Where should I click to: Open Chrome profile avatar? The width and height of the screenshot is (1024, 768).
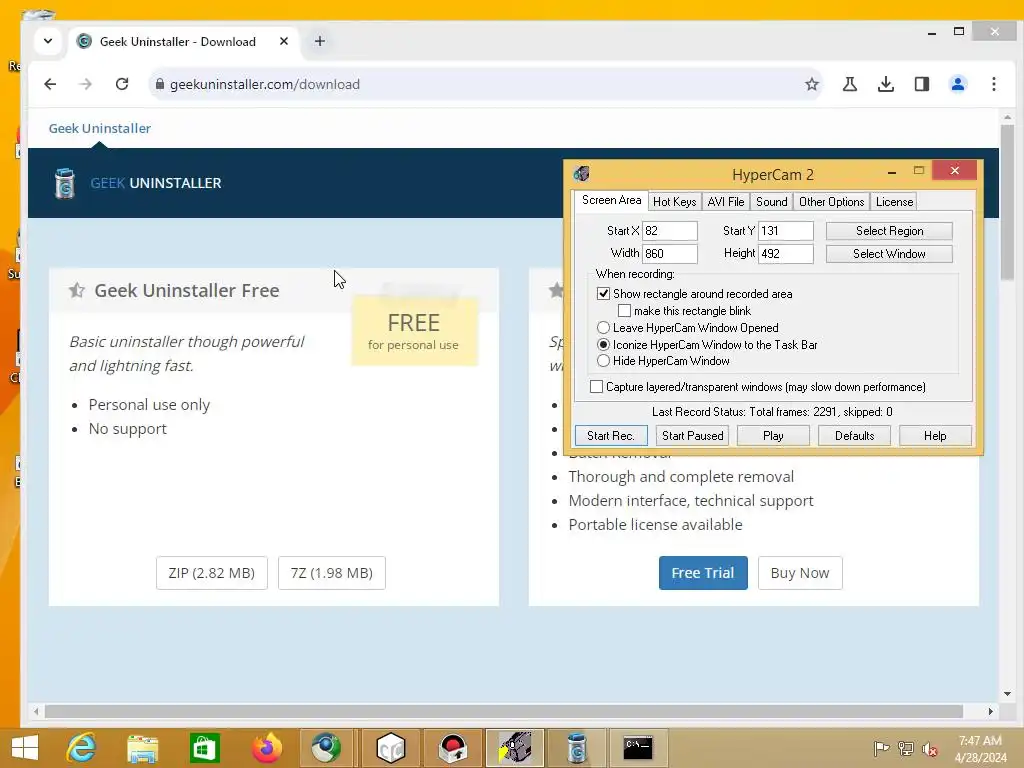pos(958,84)
